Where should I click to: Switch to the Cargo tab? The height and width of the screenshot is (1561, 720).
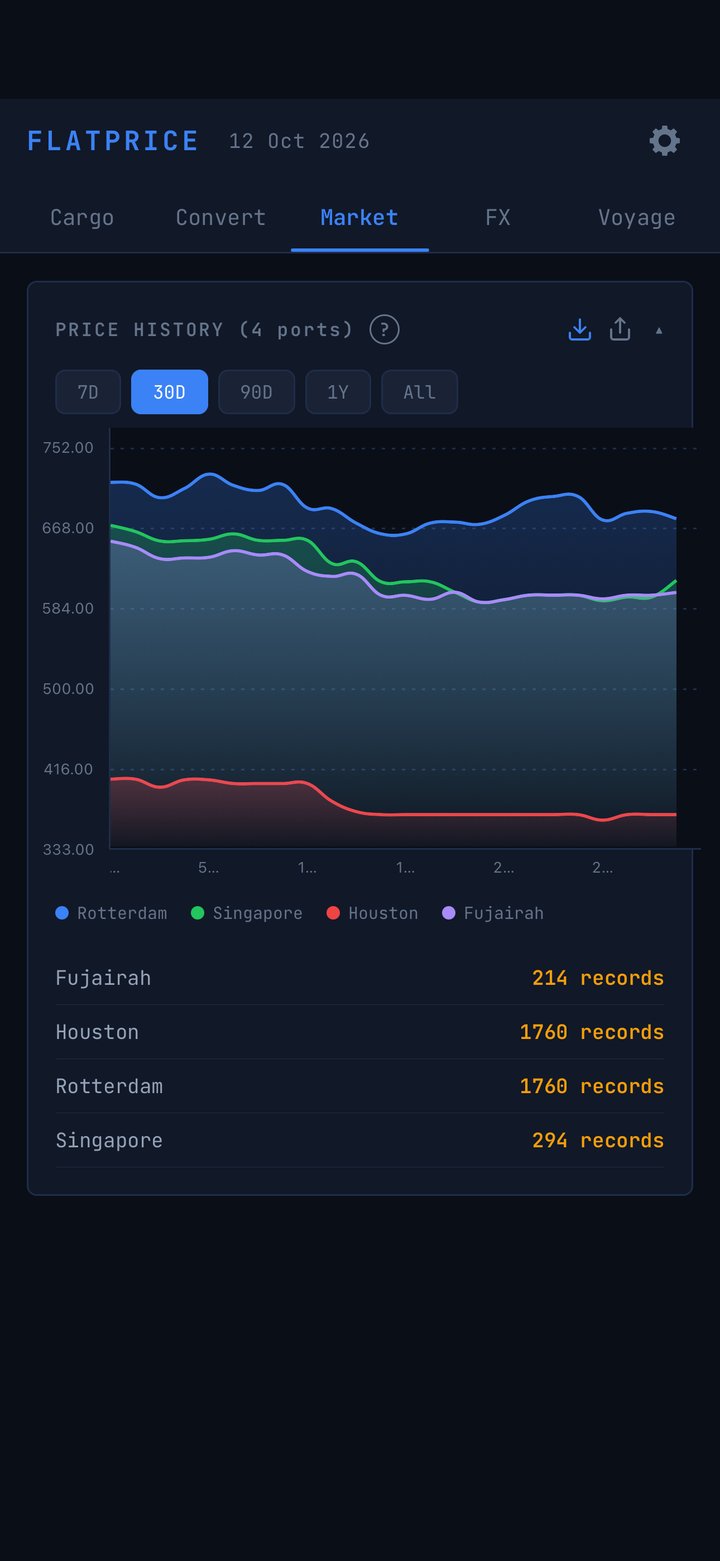coord(82,218)
